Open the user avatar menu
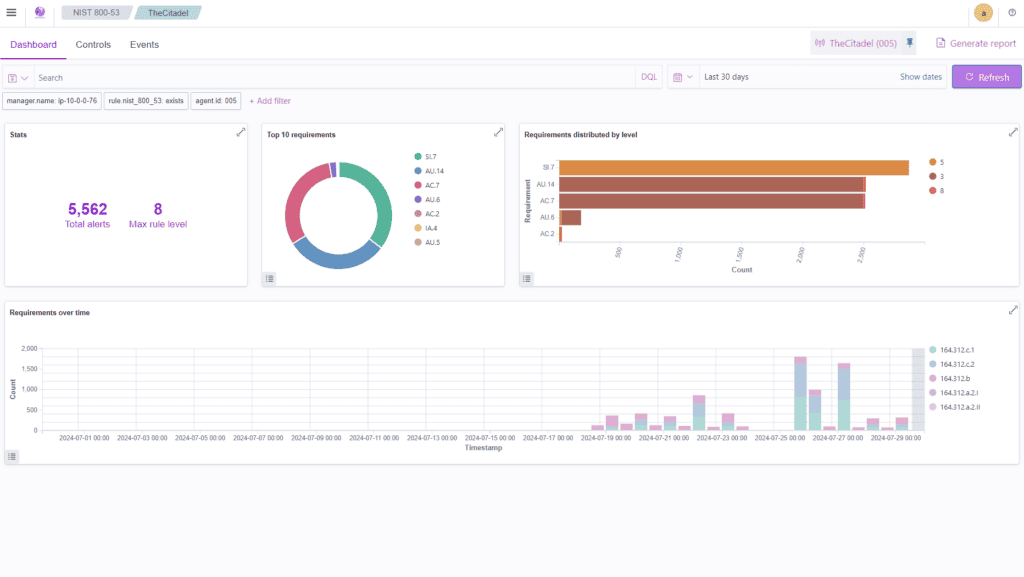The image size is (1024, 577). pos(983,13)
